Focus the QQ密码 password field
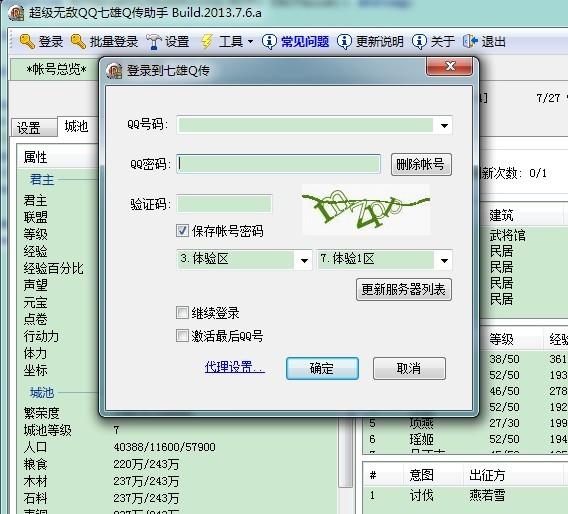 (x=278, y=164)
